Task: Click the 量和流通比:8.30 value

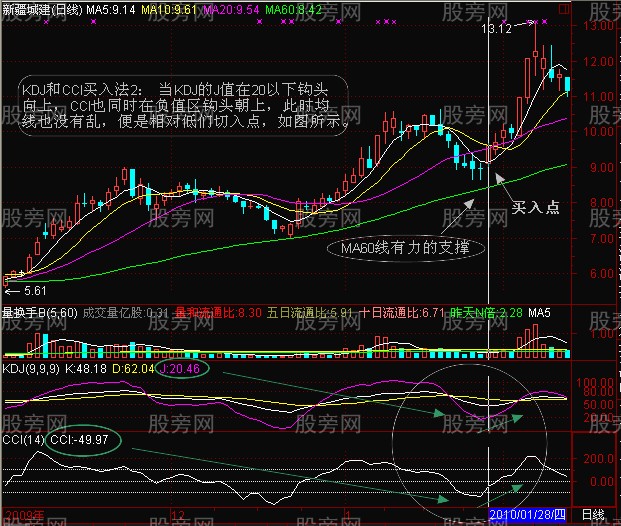Action: (218, 313)
